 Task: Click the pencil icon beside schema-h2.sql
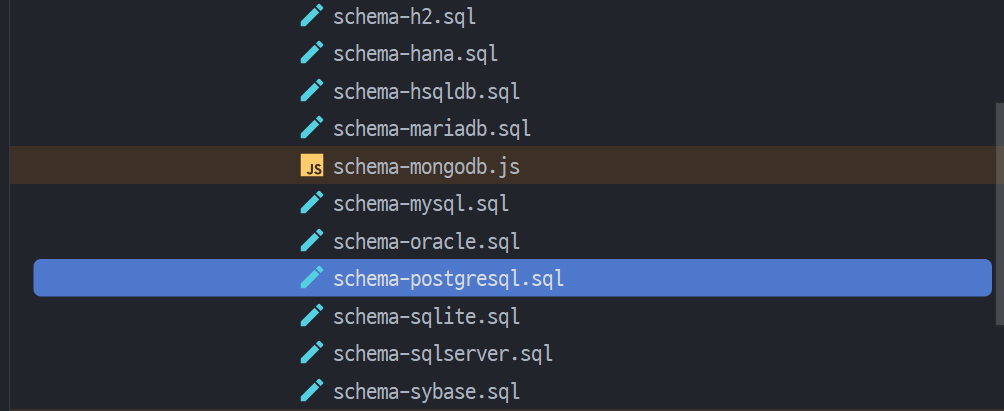point(312,16)
